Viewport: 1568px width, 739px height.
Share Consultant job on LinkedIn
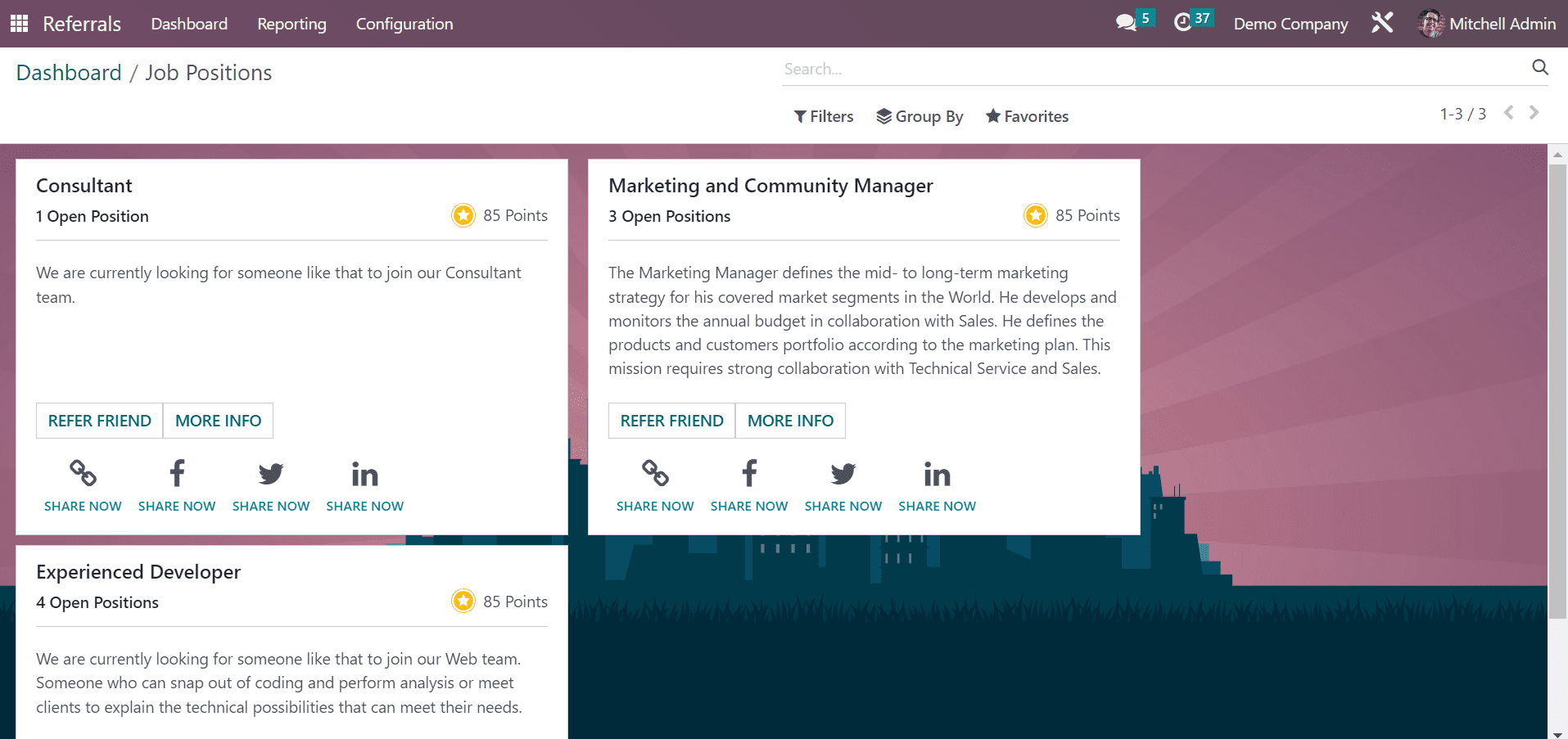point(365,474)
